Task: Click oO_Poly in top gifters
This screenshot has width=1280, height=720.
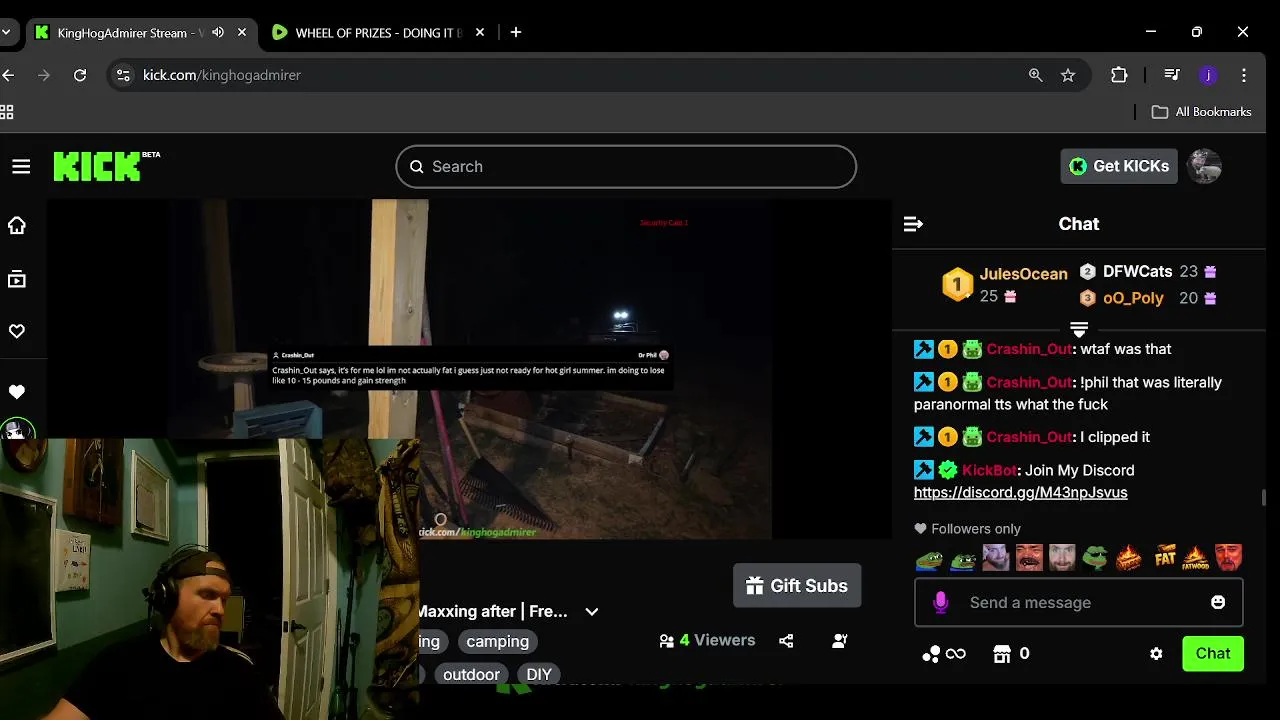Action: 1133,298
